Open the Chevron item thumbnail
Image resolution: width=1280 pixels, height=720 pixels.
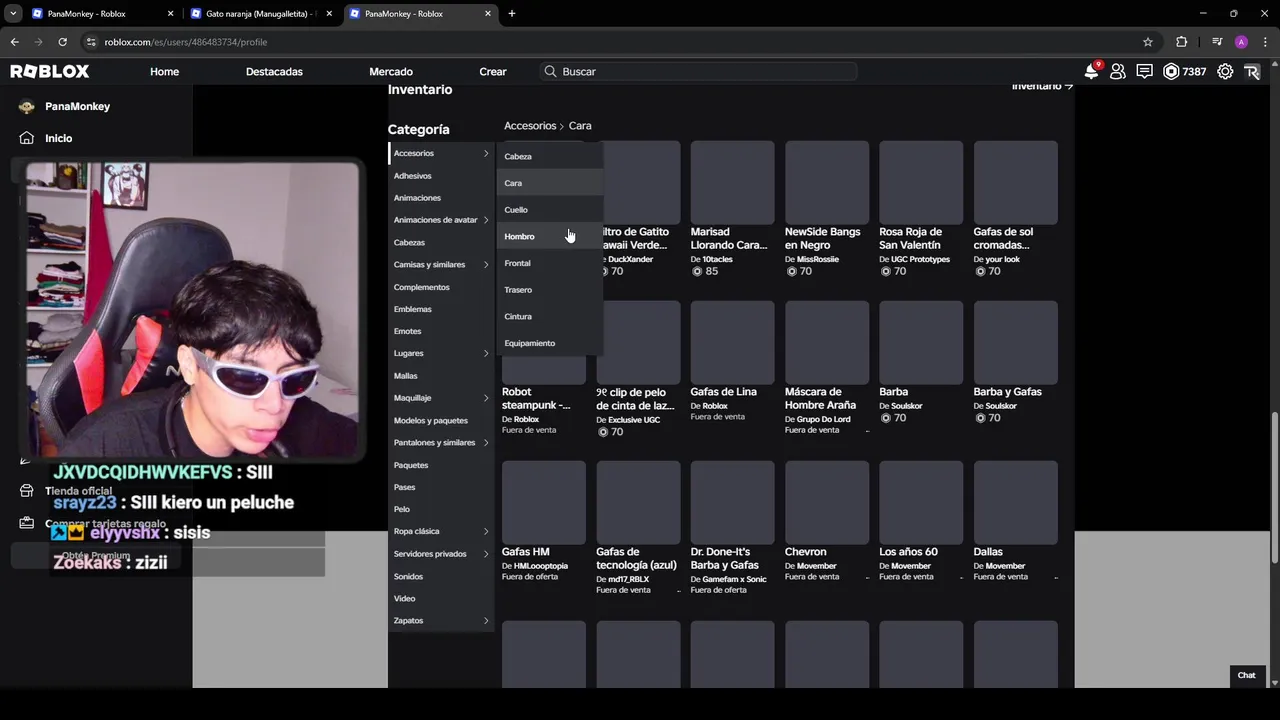827,502
